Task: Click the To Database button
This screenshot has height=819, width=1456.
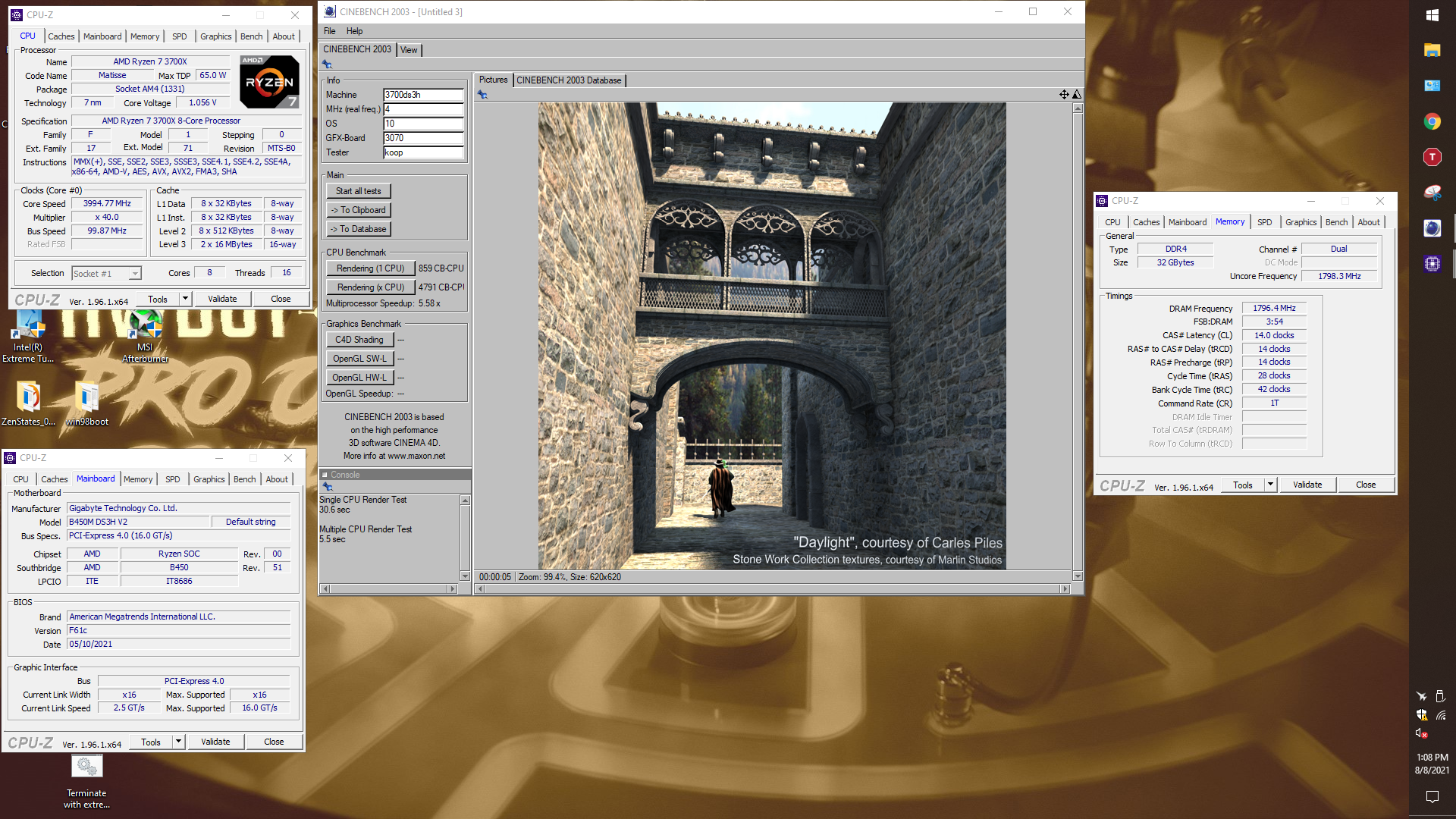Action: coord(359,229)
